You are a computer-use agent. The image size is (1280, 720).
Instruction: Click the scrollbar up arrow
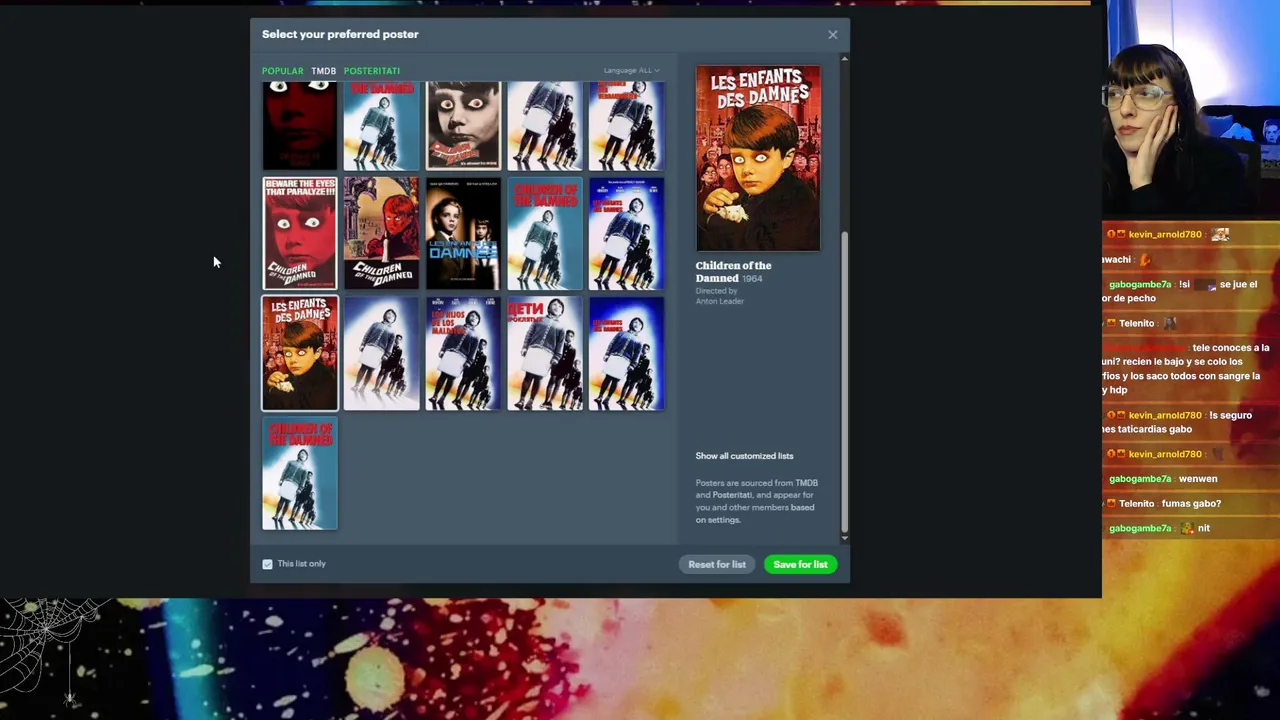coord(844,59)
